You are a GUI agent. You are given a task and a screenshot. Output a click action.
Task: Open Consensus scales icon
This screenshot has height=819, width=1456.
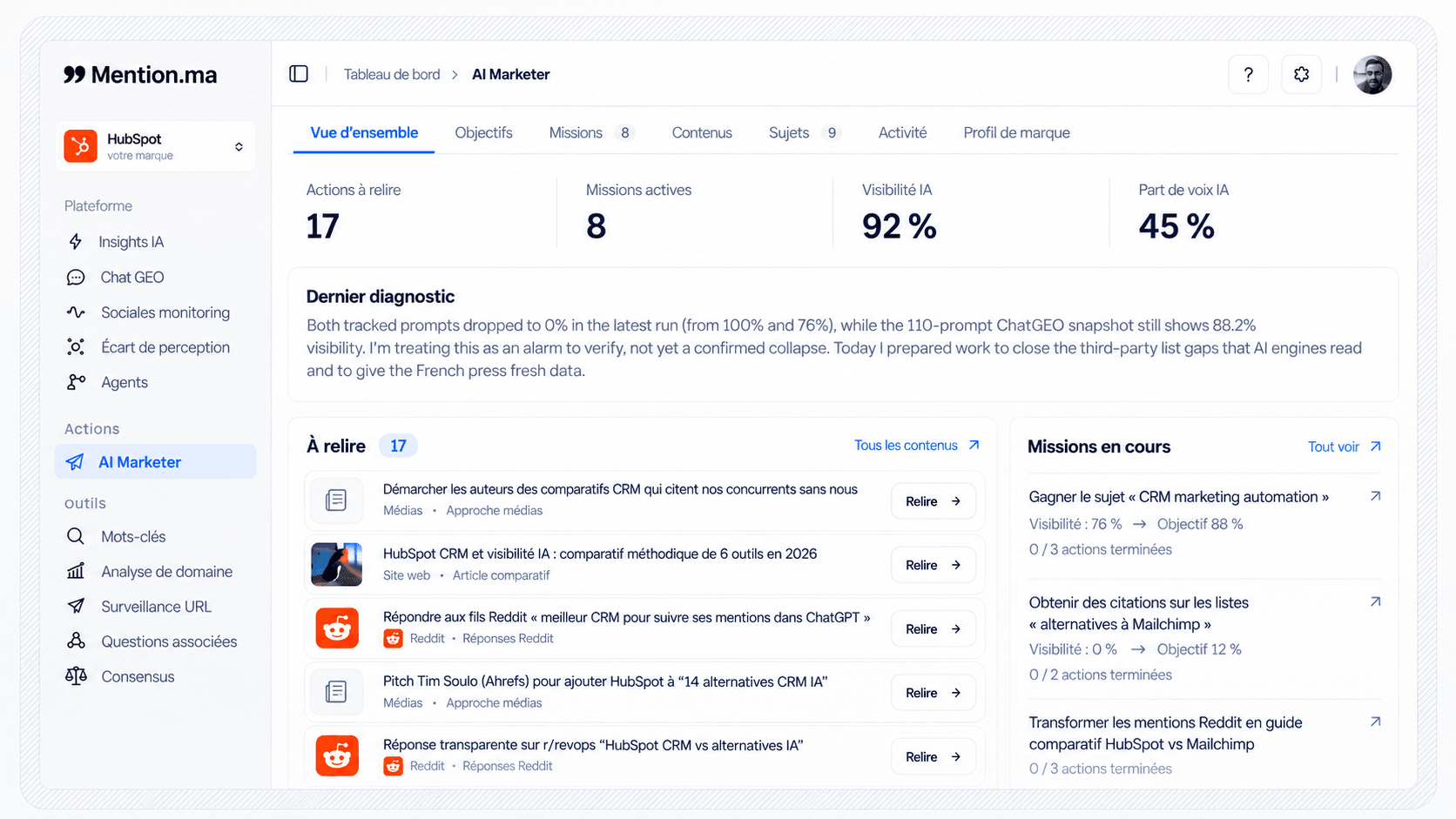pos(76,676)
